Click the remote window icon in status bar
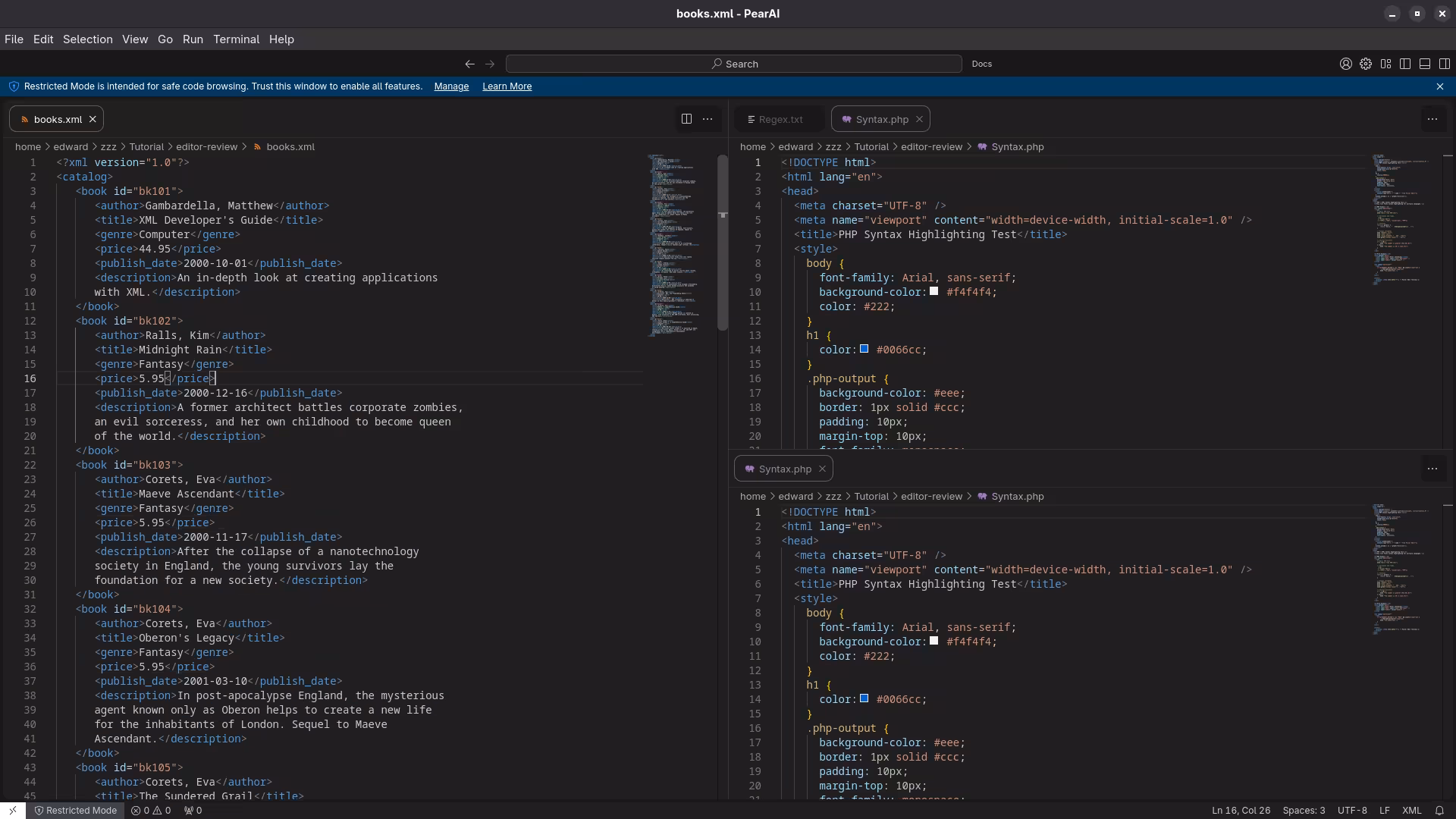The image size is (1456, 819). [13, 810]
